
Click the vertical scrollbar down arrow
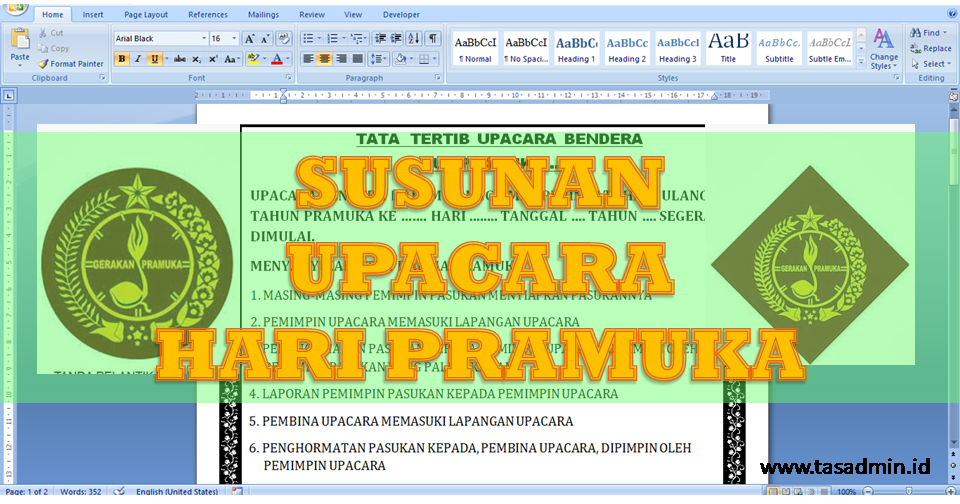[x=953, y=443]
